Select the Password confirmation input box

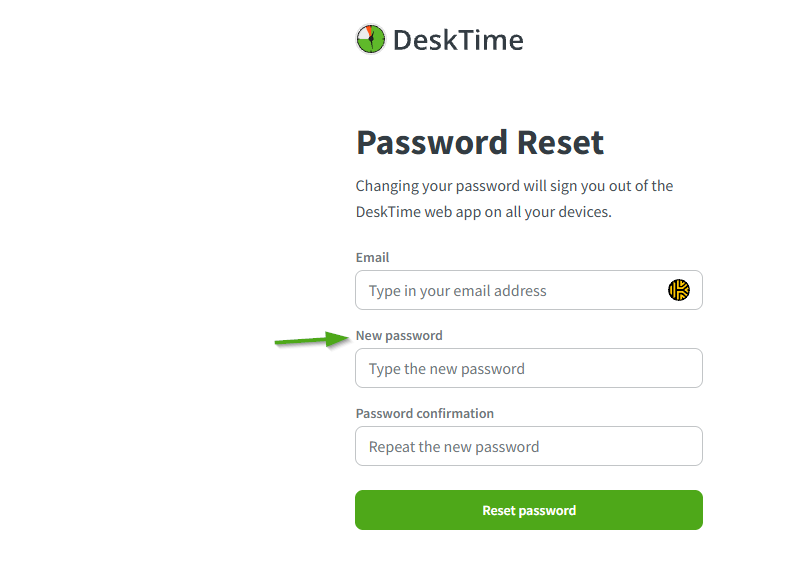point(528,446)
